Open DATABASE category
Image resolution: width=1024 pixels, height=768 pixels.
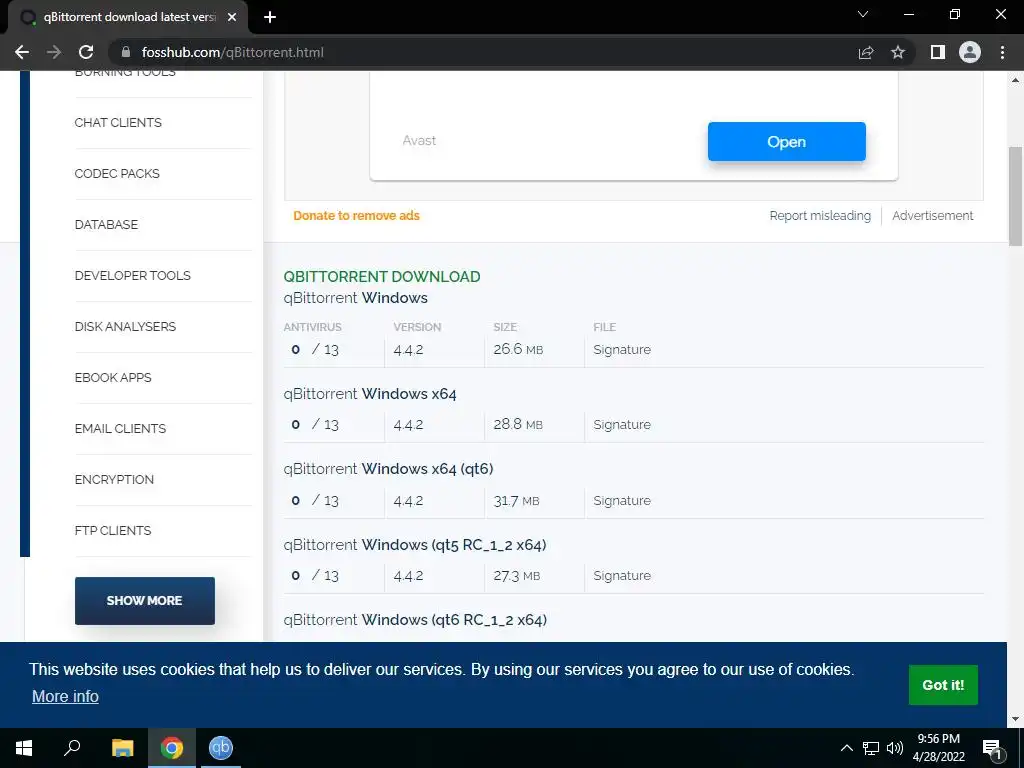106,225
